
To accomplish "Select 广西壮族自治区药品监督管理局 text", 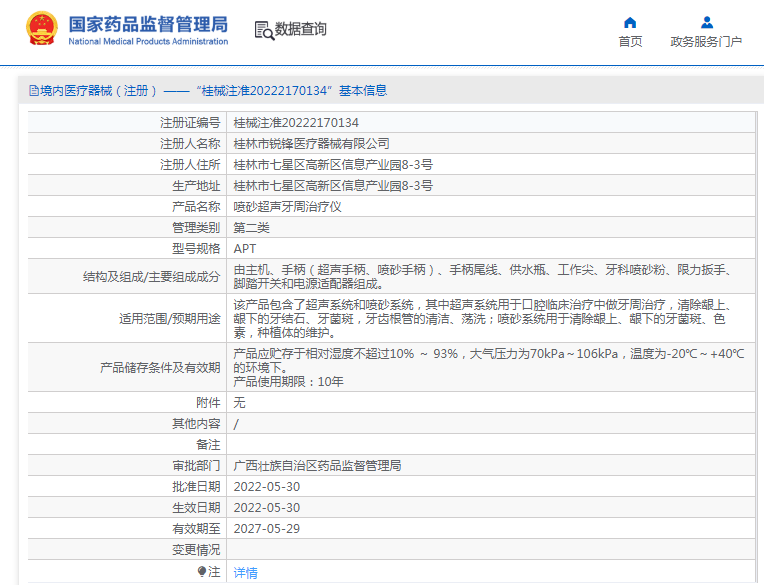I will [317, 466].
